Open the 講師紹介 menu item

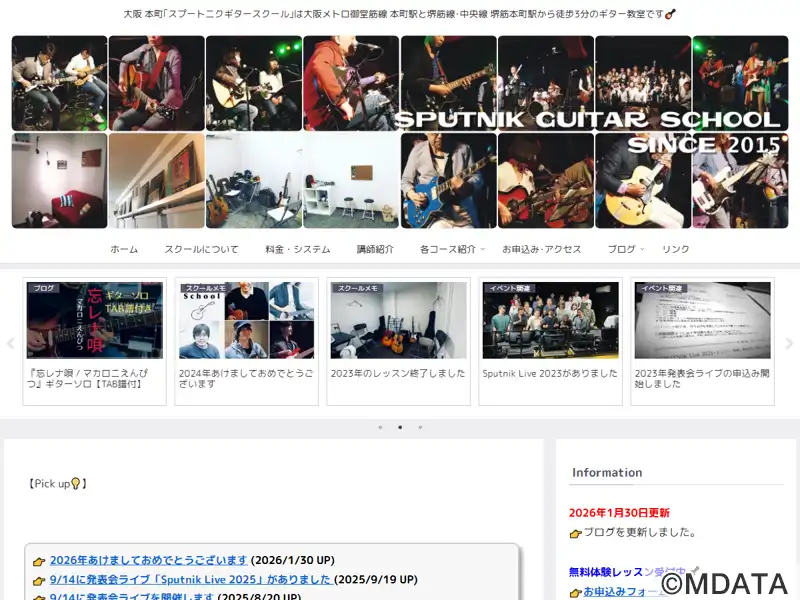(x=375, y=249)
